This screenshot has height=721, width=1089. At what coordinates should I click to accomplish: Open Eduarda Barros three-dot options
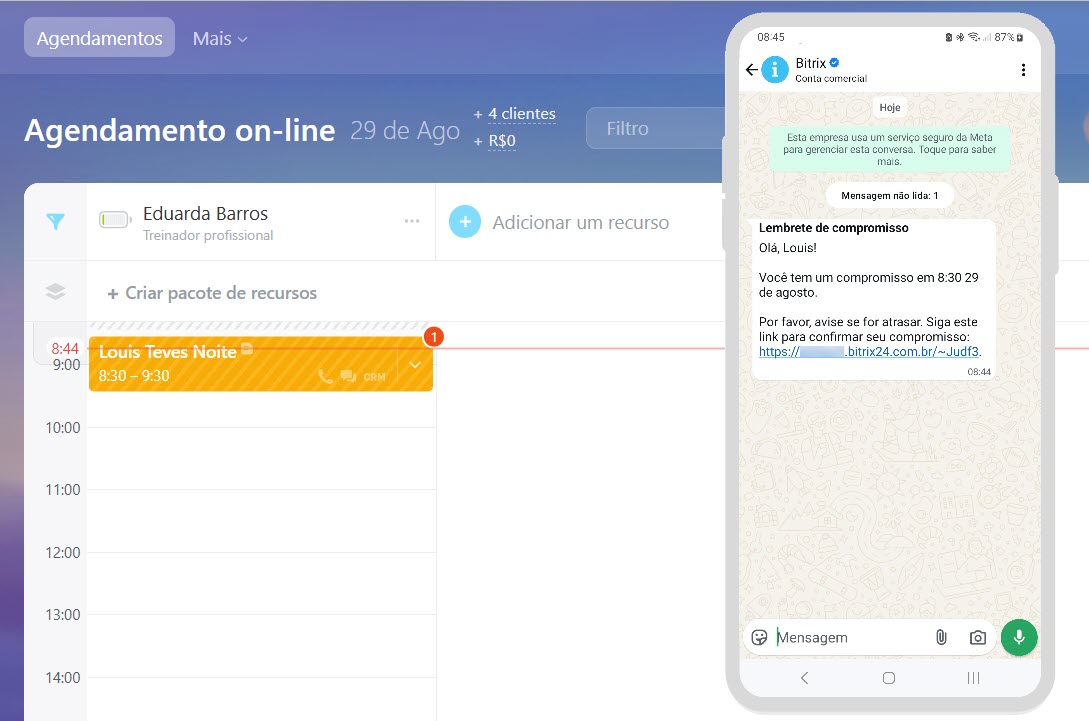(x=412, y=221)
